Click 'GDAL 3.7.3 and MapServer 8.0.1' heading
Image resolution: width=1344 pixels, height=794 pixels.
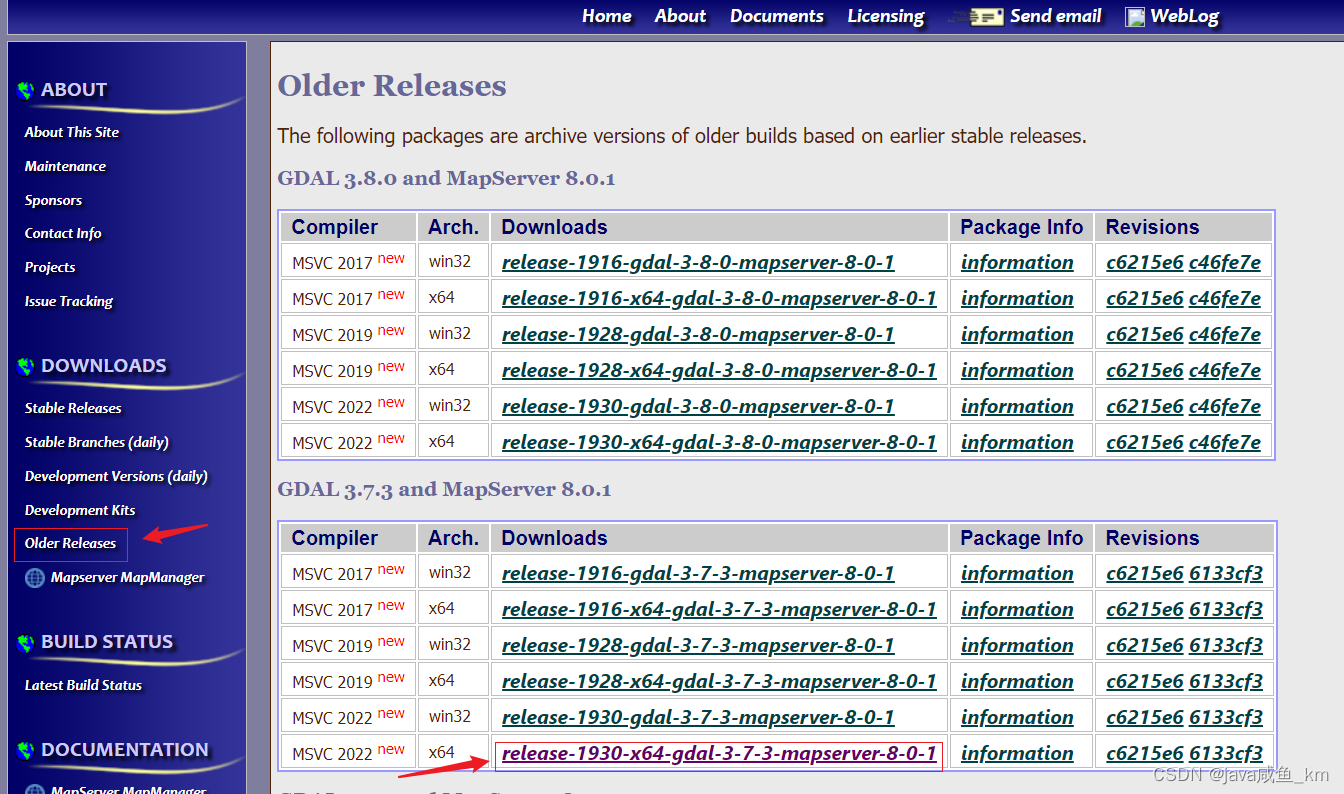pos(444,490)
